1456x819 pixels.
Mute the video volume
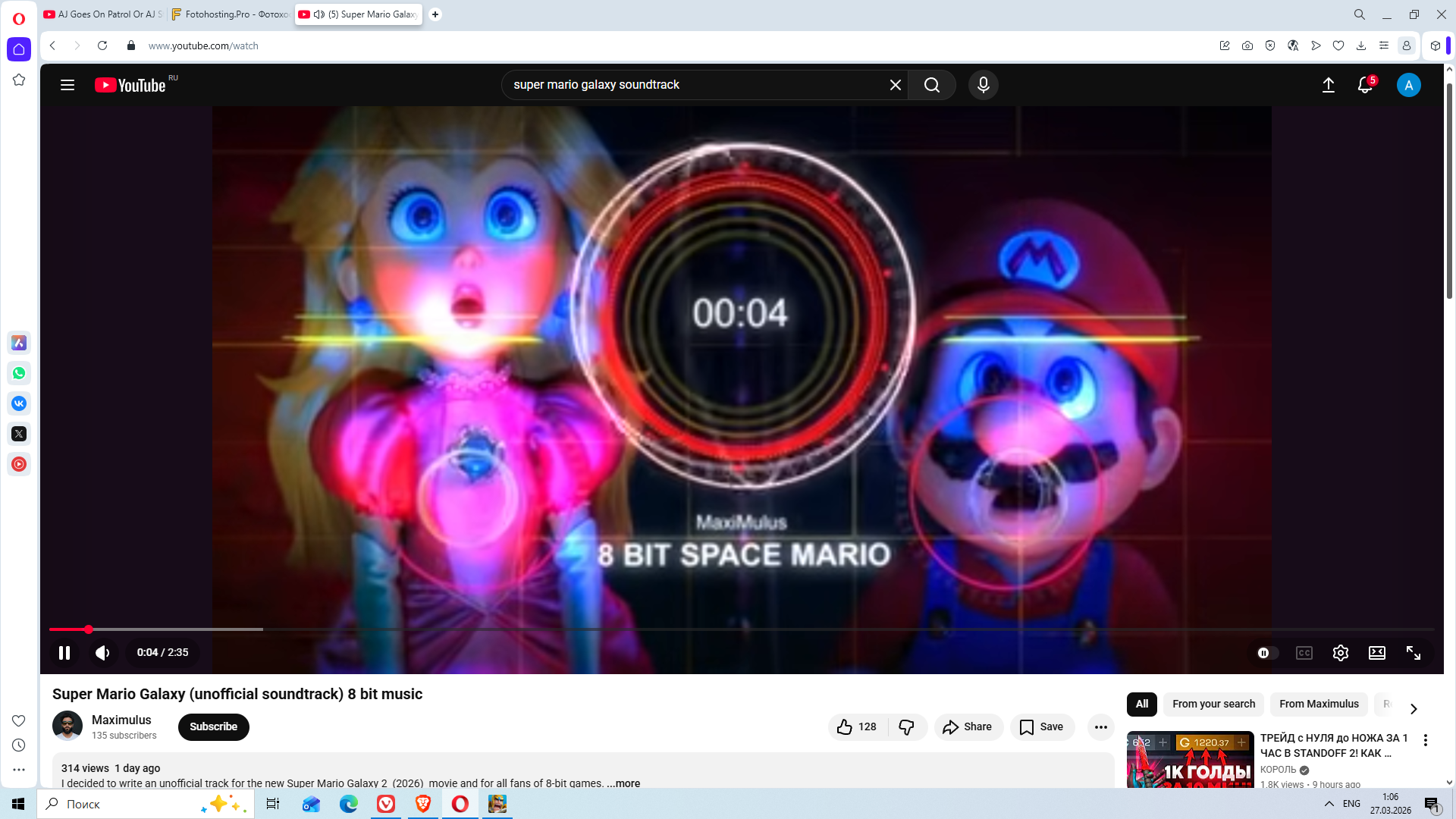pyautogui.click(x=102, y=653)
